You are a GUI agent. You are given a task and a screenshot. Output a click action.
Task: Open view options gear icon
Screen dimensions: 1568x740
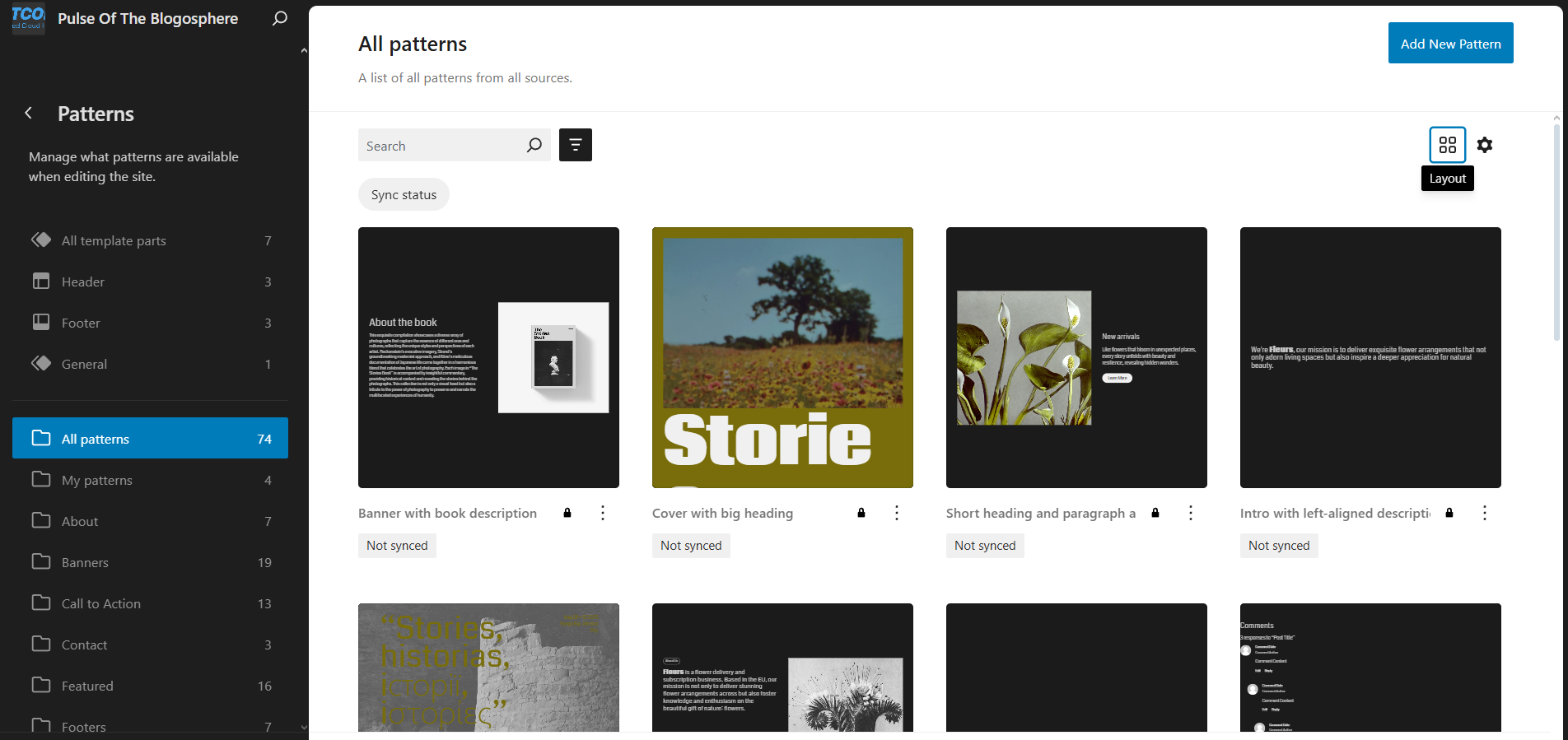pos(1484,145)
